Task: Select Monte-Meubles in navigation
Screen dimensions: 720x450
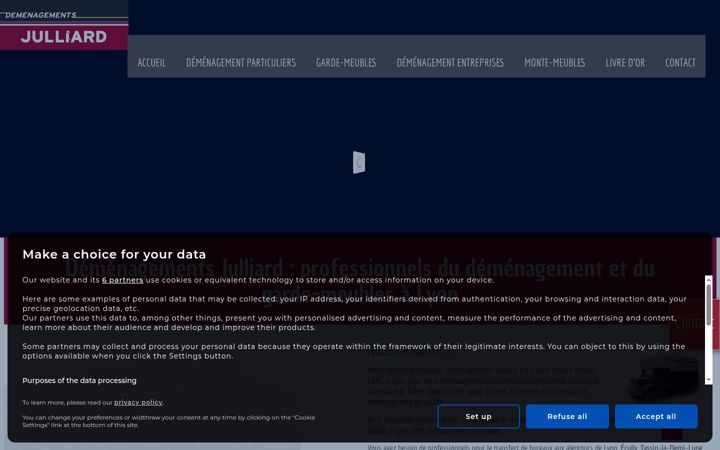Action: pos(555,62)
